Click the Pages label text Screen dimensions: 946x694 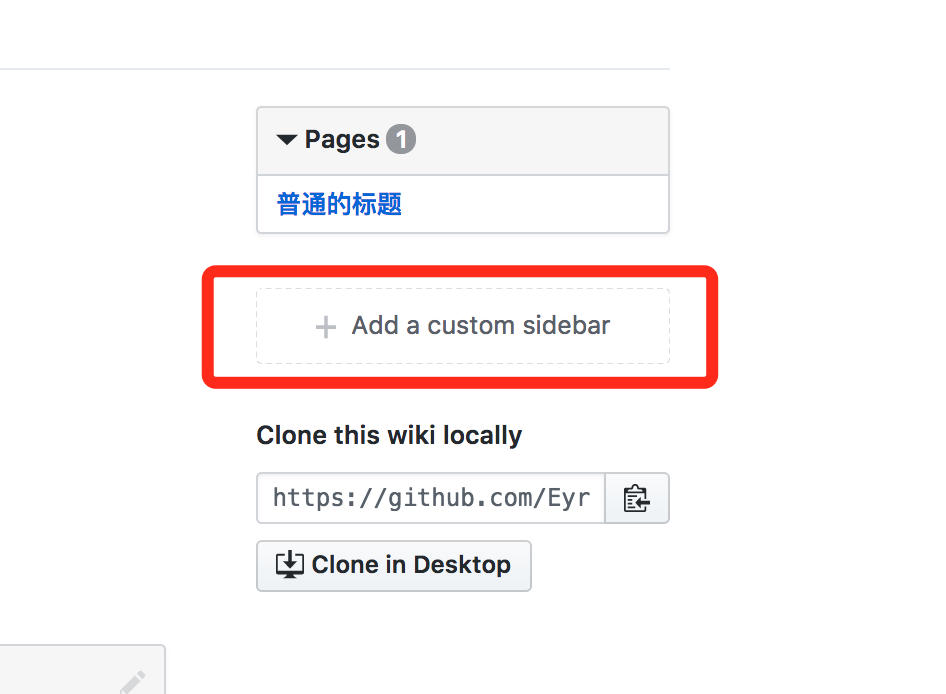[341, 139]
